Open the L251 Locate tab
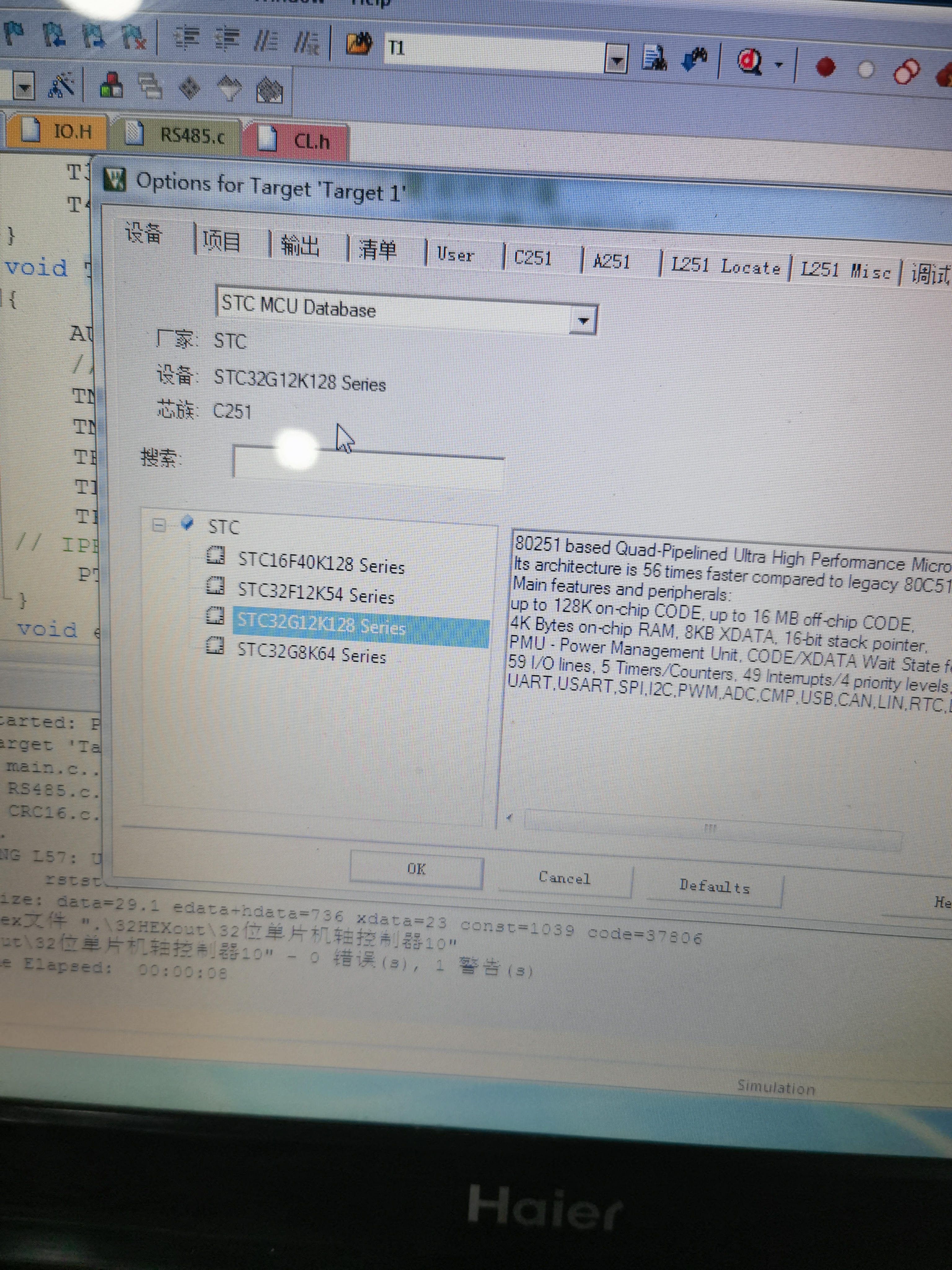The height and width of the screenshot is (1270, 952). [725, 266]
